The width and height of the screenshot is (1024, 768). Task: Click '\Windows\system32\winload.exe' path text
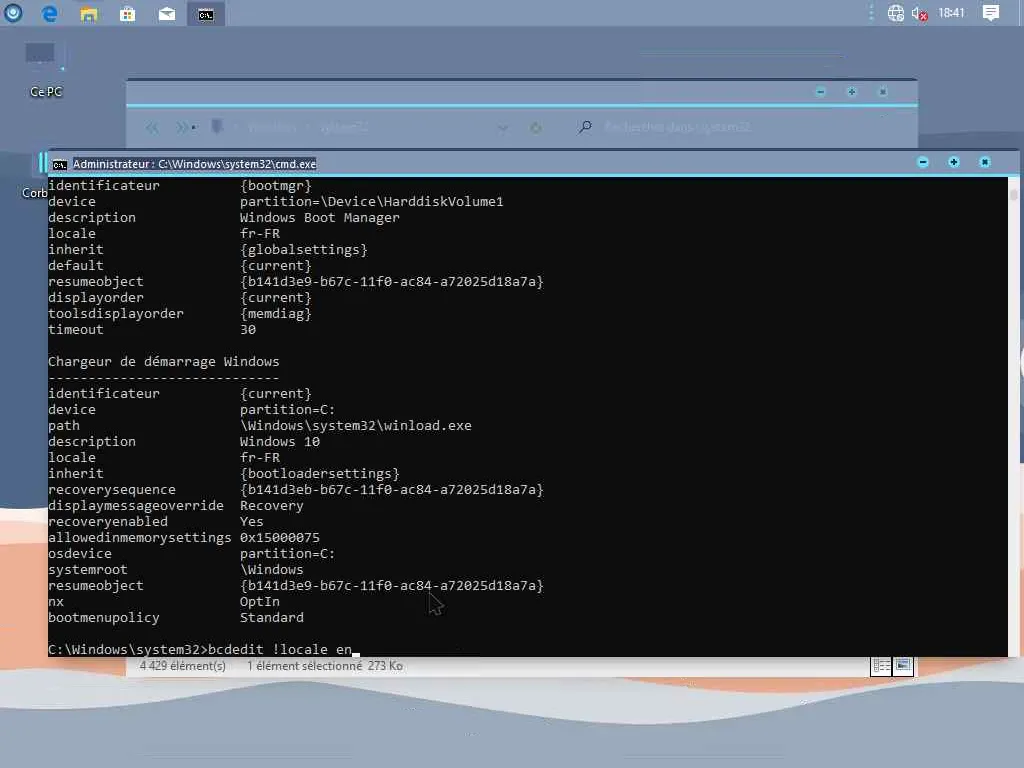355,426
